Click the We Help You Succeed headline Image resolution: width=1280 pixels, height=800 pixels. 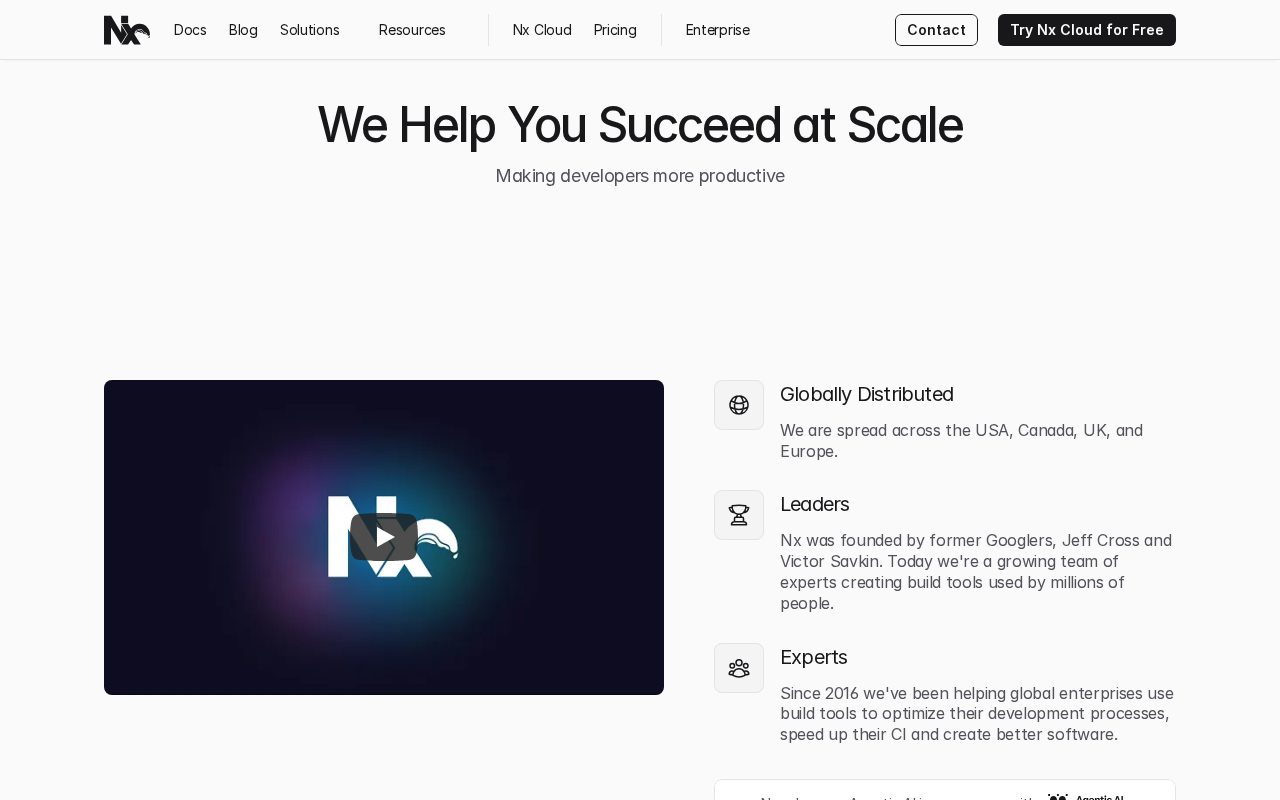[640, 125]
